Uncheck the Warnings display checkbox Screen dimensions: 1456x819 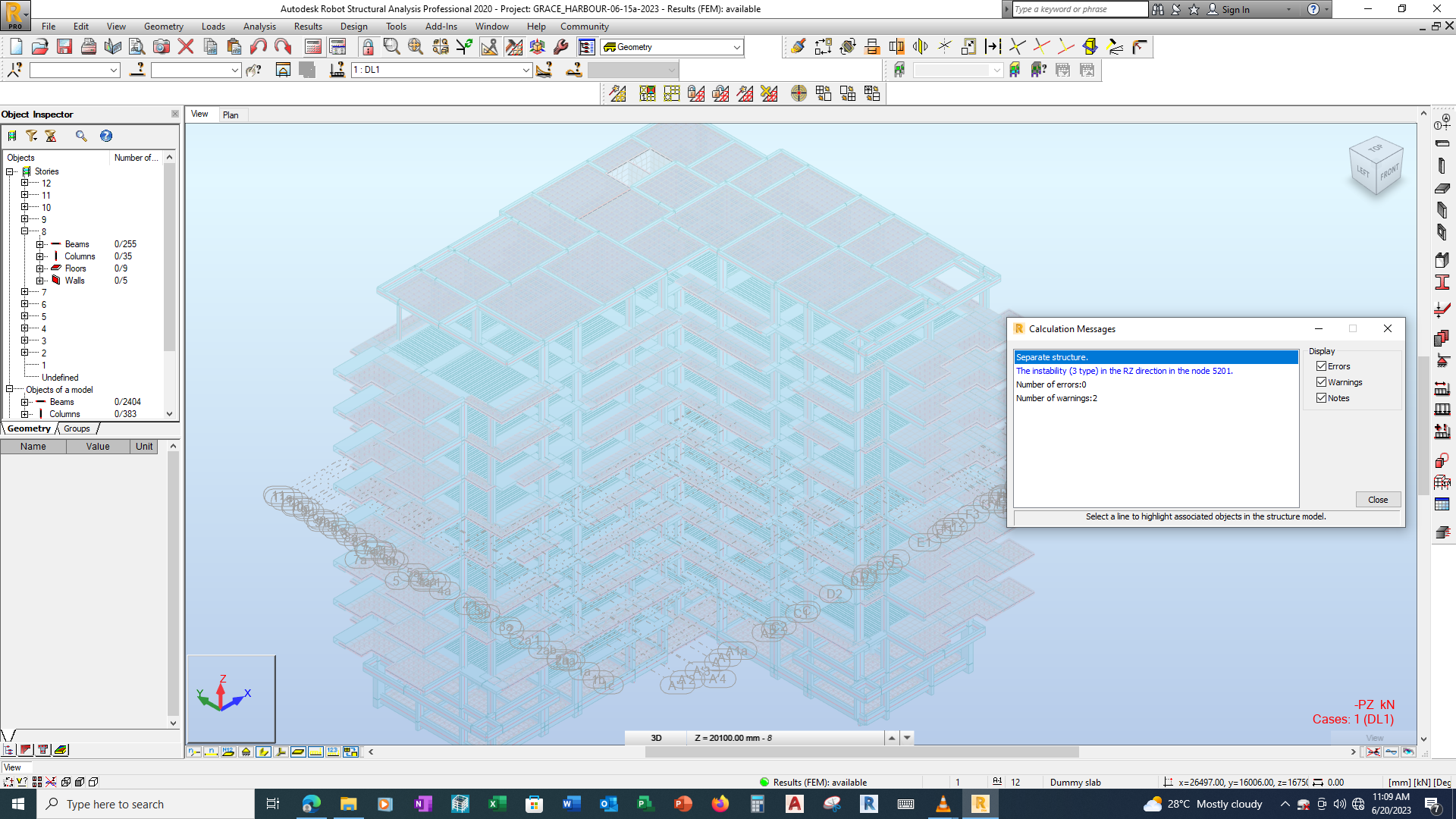1322,382
